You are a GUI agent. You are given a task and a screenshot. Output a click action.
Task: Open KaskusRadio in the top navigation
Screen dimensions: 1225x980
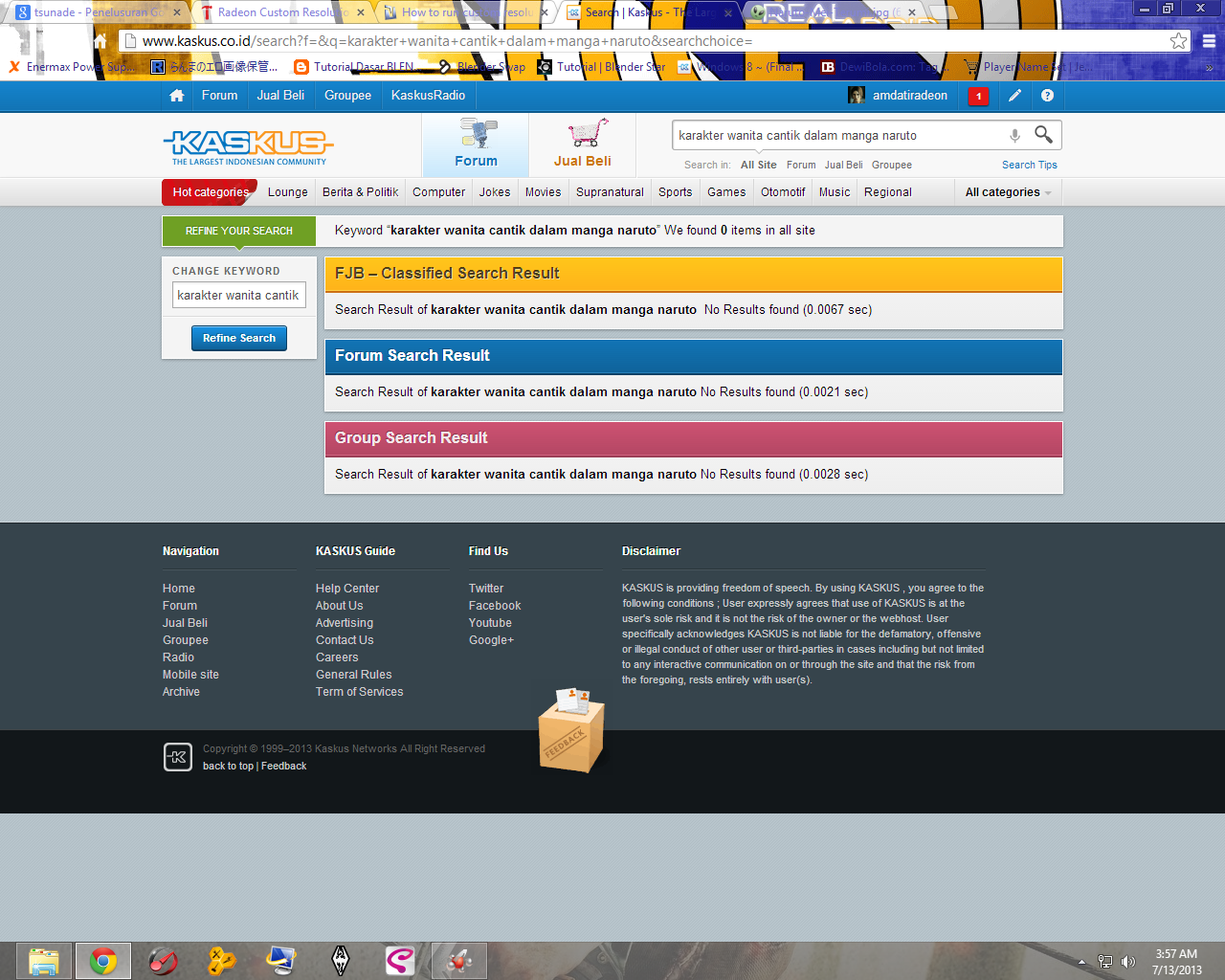[x=428, y=96]
